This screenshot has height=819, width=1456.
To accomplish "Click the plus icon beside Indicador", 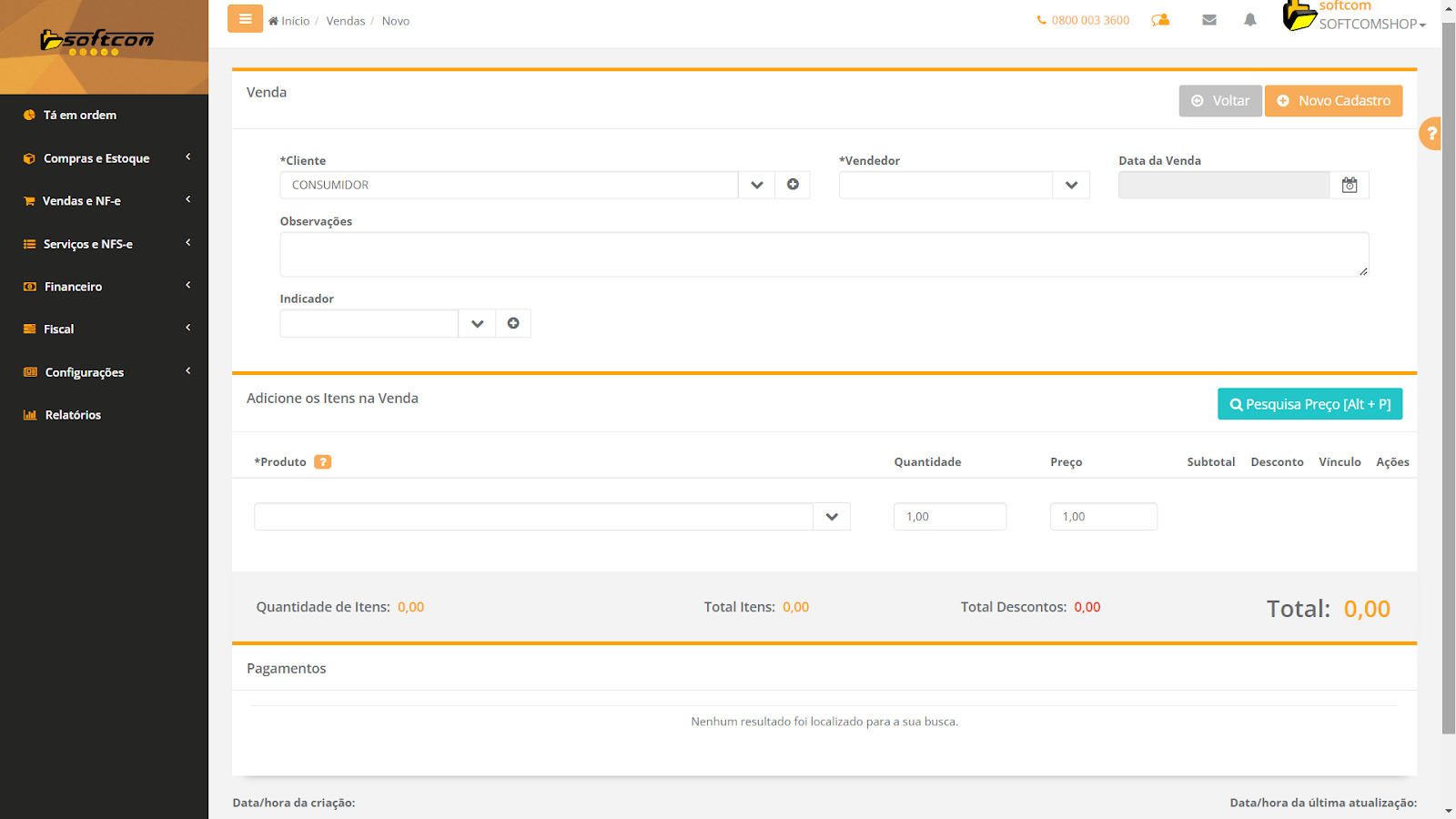I will point(513,324).
